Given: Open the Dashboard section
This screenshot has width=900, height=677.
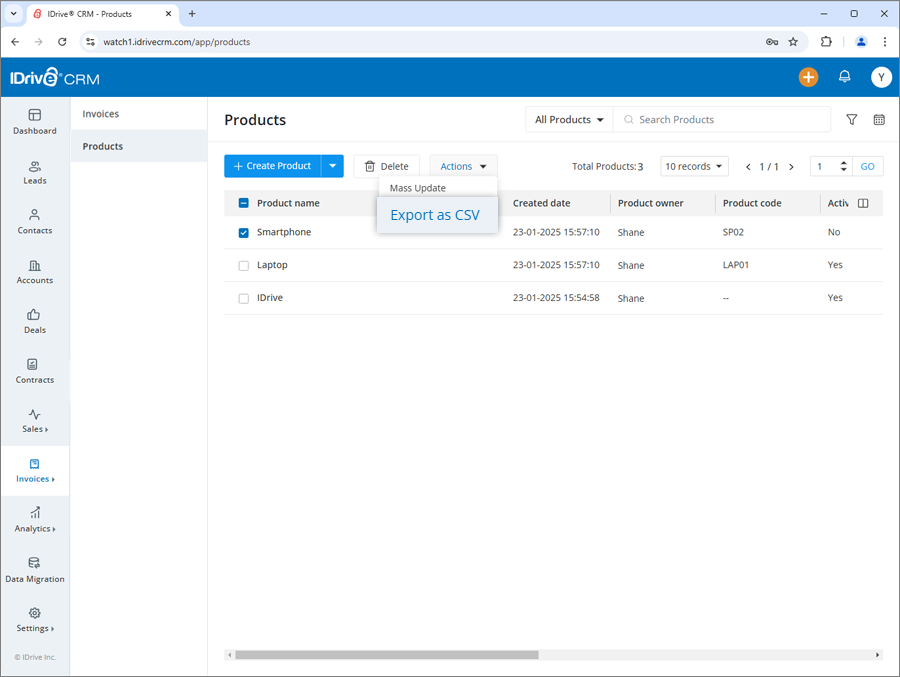Looking at the screenshot, I should point(34,122).
